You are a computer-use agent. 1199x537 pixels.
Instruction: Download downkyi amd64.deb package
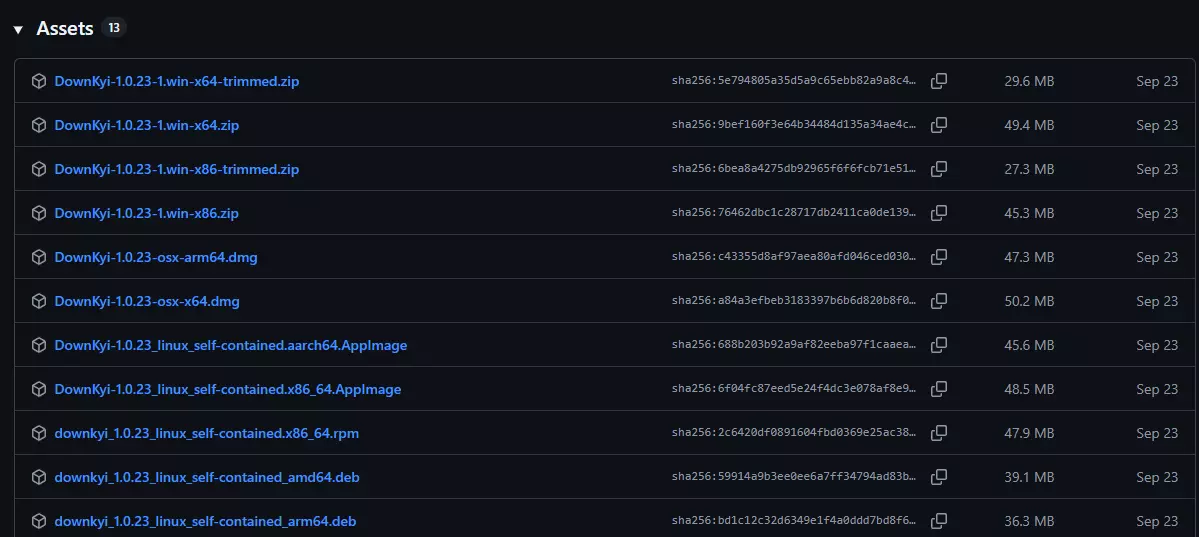pyautogui.click(x=206, y=477)
